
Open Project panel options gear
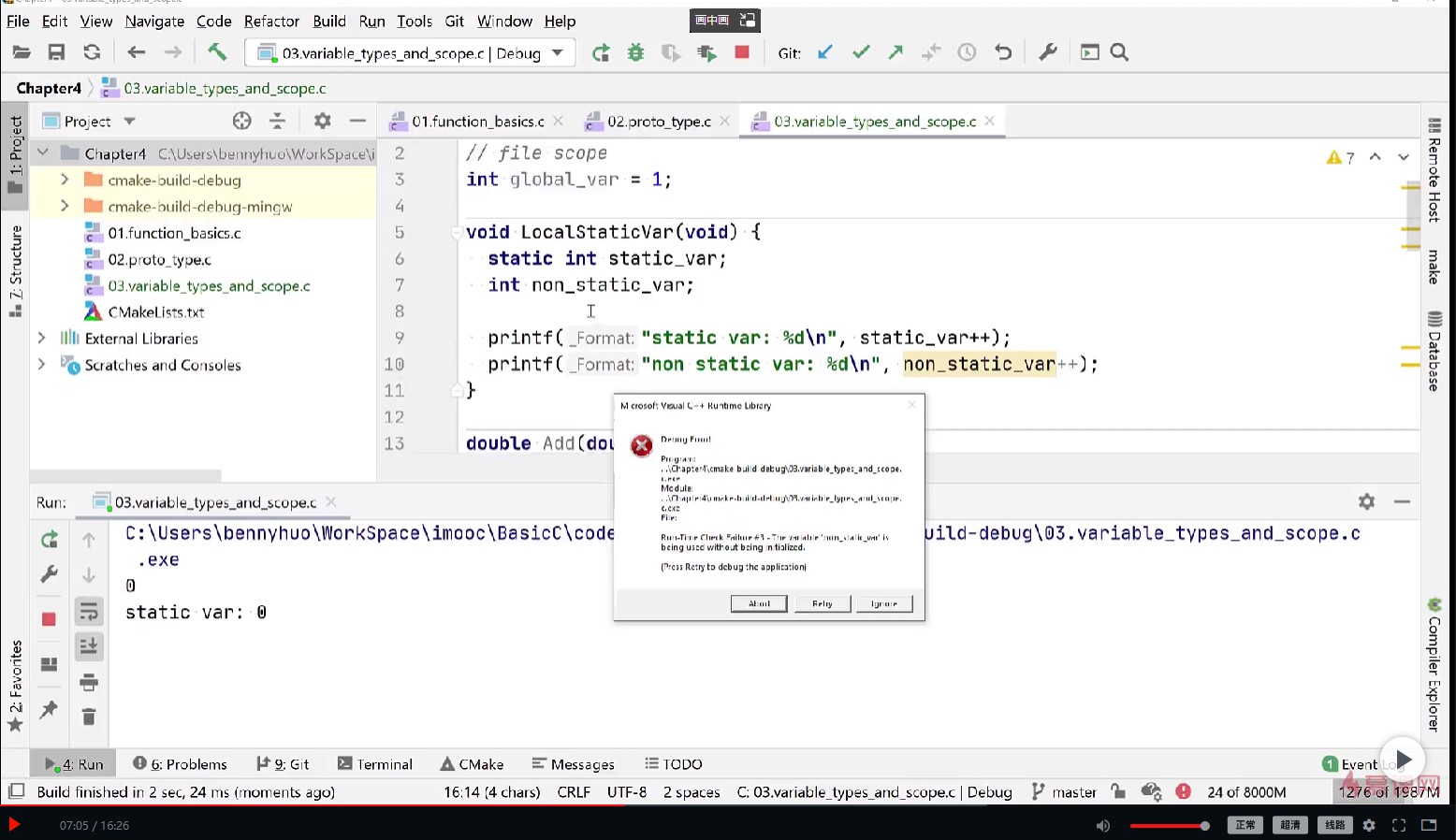point(323,121)
